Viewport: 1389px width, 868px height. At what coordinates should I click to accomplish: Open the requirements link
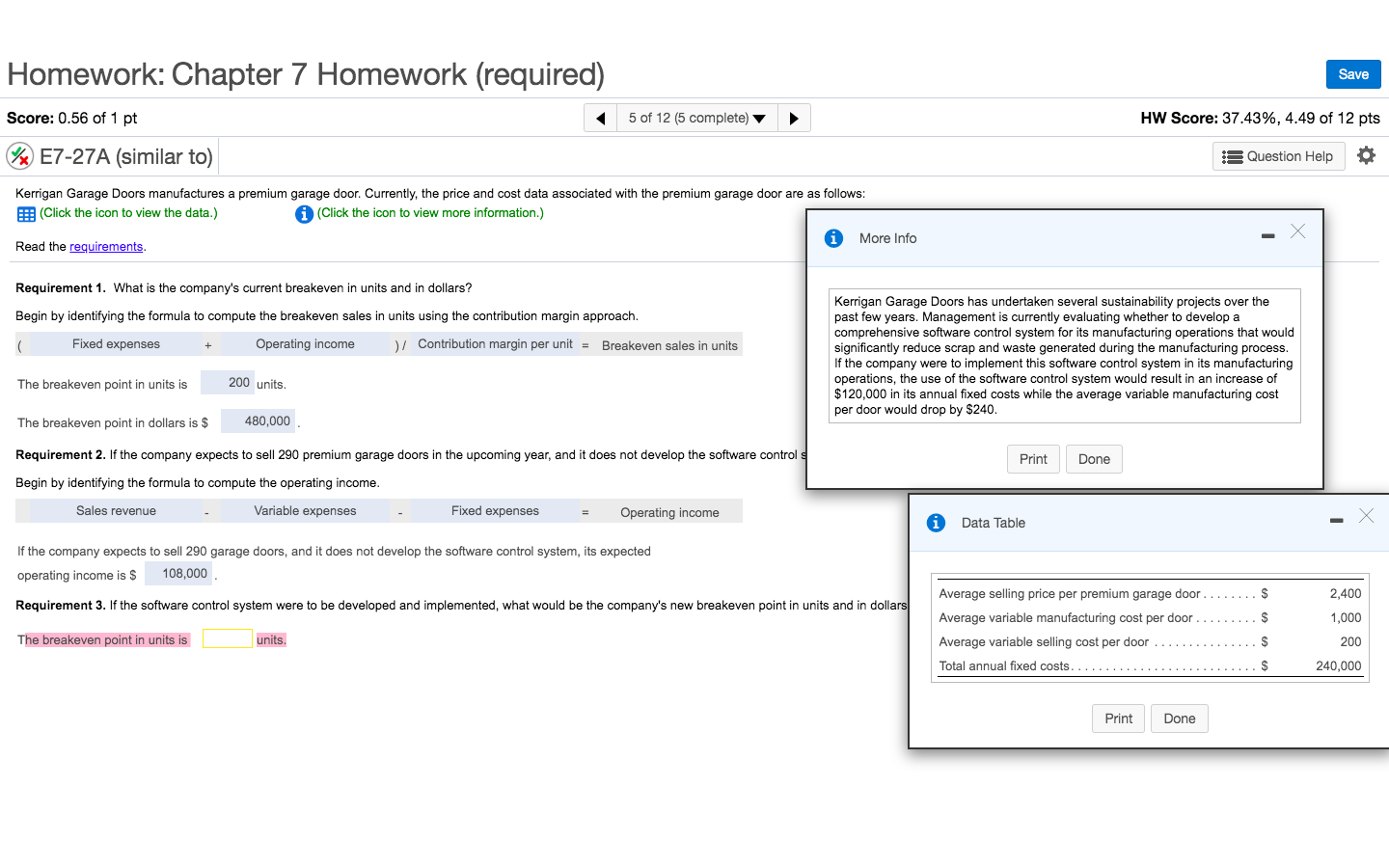pyautogui.click(x=106, y=247)
